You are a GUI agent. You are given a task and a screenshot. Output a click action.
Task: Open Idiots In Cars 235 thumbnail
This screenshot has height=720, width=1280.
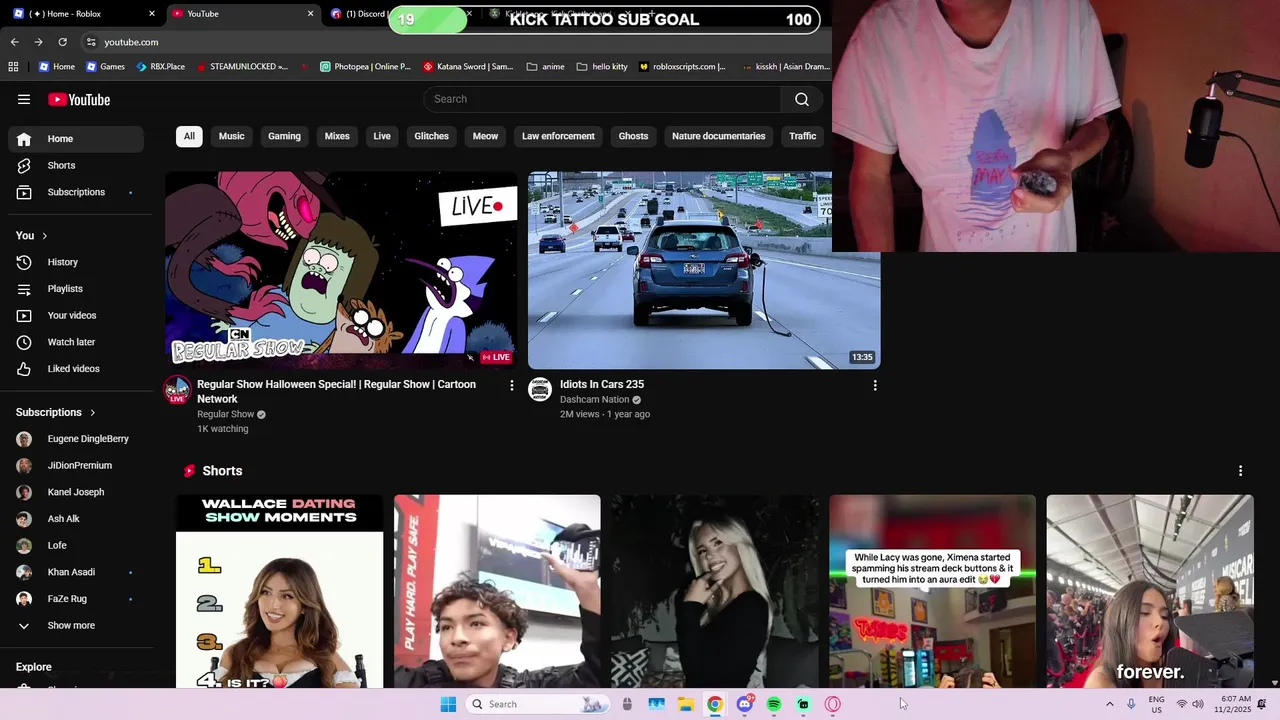pyautogui.click(x=704, y=270)
